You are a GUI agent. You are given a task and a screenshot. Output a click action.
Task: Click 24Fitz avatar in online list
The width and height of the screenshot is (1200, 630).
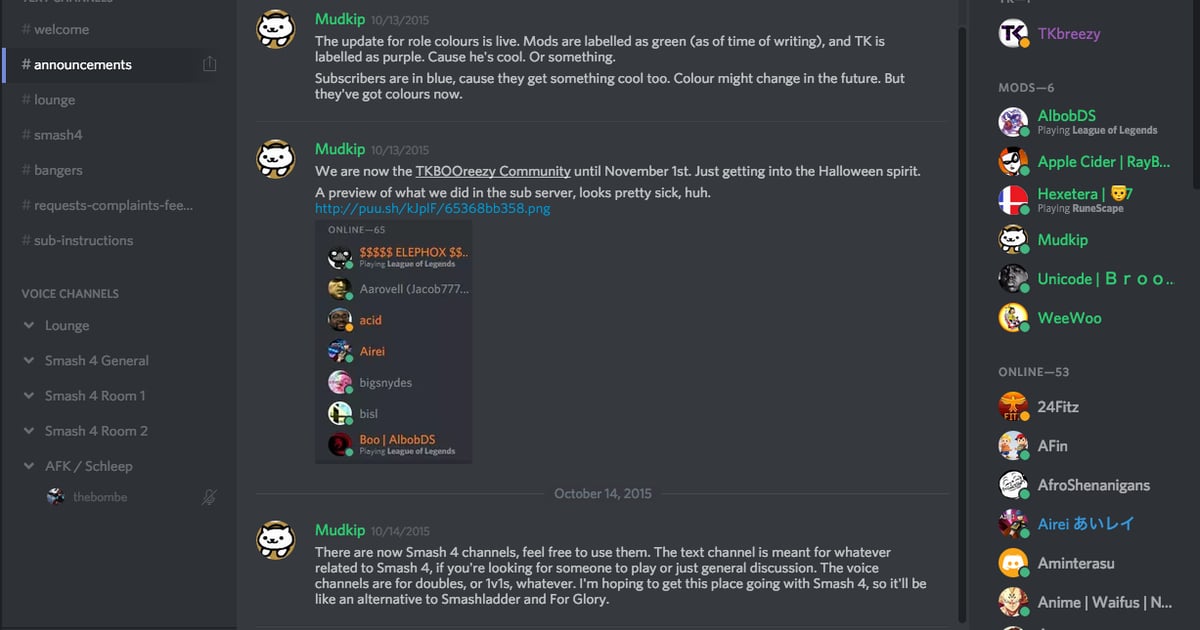(x=1013, y=407)
